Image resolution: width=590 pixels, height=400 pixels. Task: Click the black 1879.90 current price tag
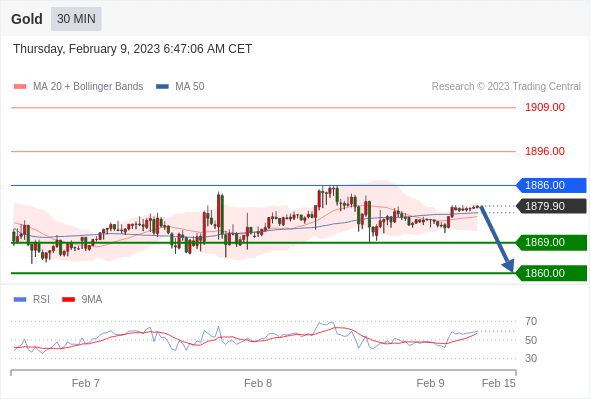click(x=551, y=206)
